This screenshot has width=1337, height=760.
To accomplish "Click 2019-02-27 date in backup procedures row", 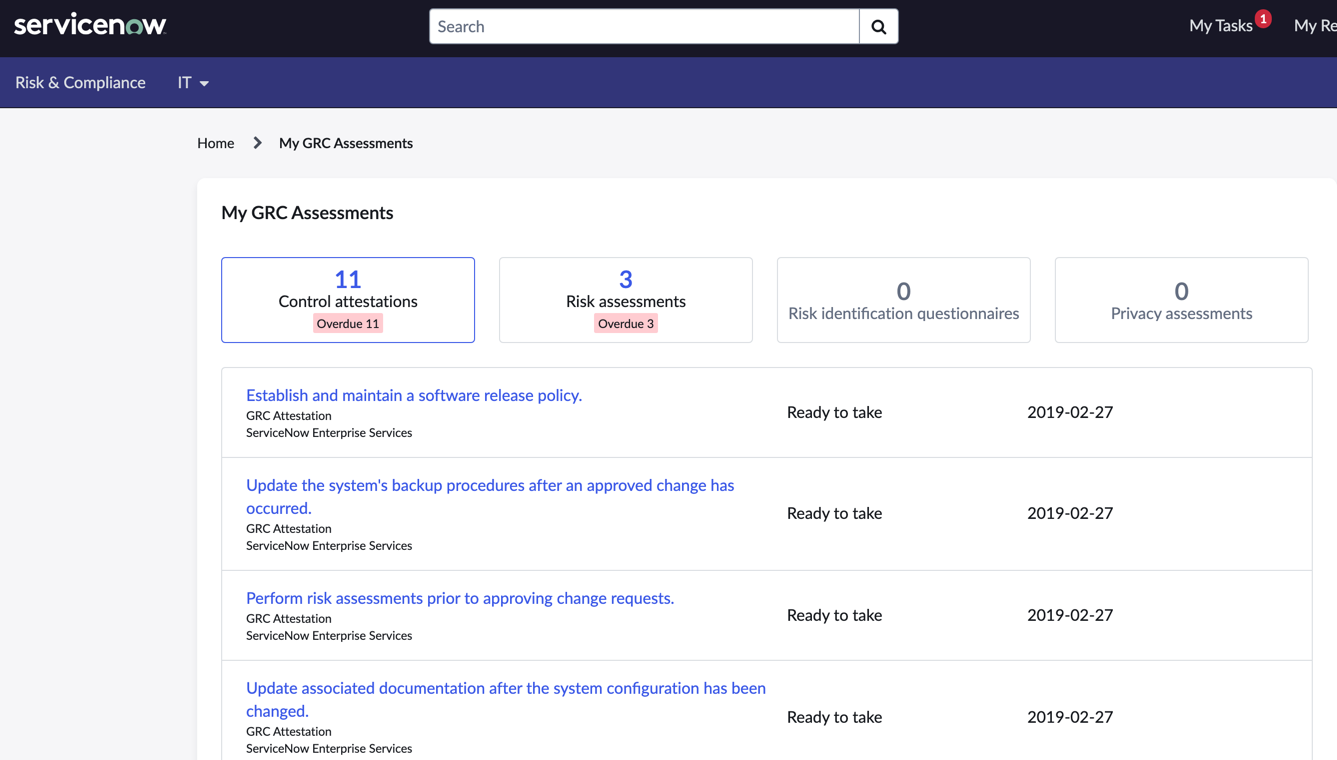I will point(1070,513).
